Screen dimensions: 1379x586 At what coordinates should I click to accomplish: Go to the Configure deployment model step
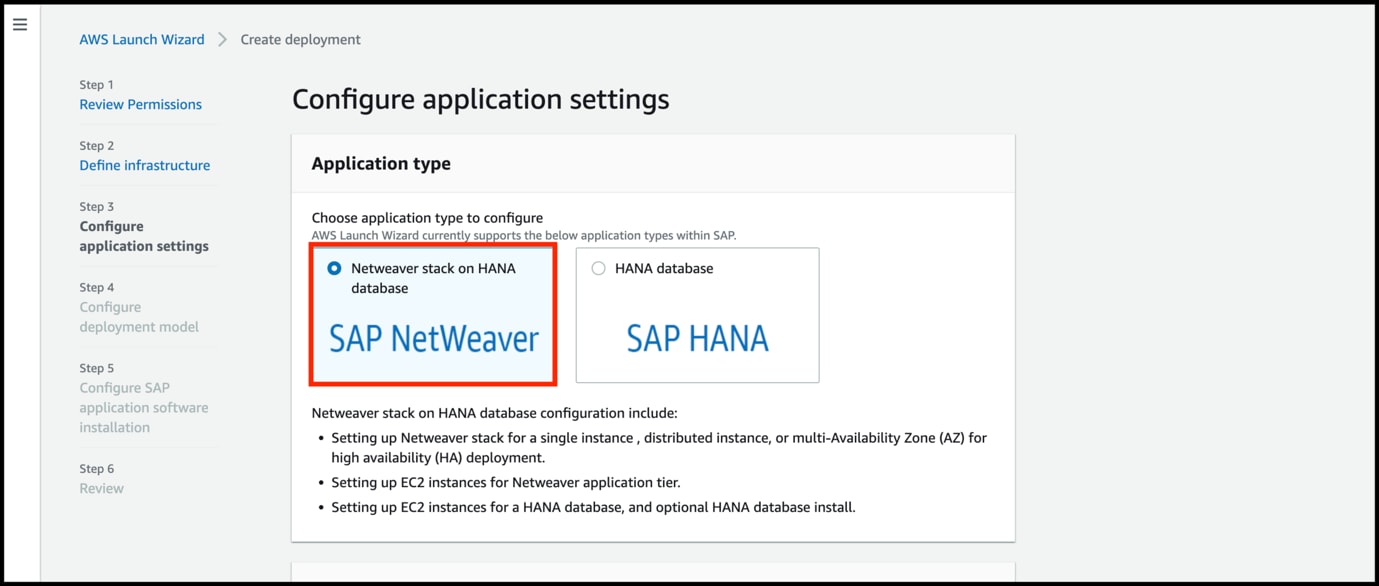[139, 317]
